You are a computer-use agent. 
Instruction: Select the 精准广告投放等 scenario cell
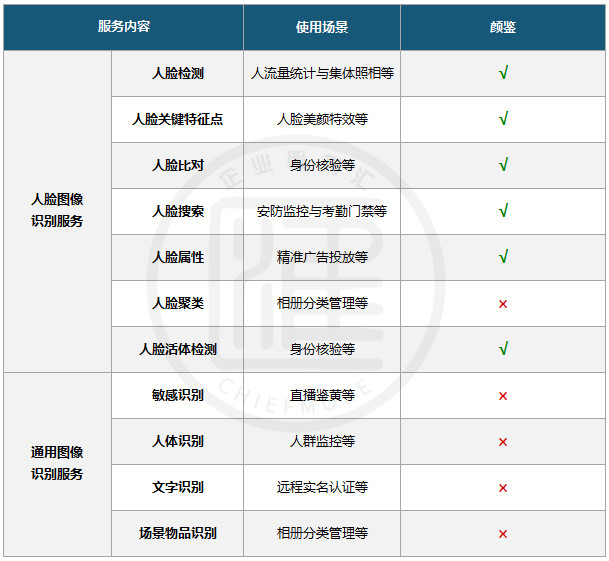(x=322, y=257)
